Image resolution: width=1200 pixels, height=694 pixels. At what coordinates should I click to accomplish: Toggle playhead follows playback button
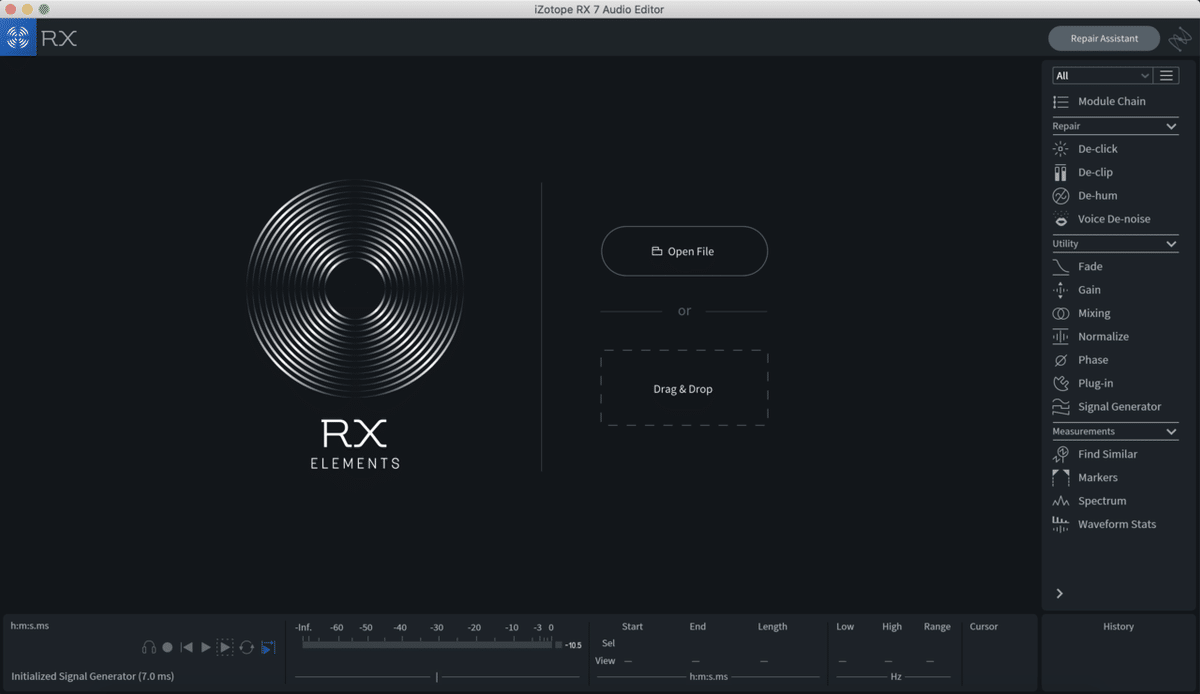(267, 648)
